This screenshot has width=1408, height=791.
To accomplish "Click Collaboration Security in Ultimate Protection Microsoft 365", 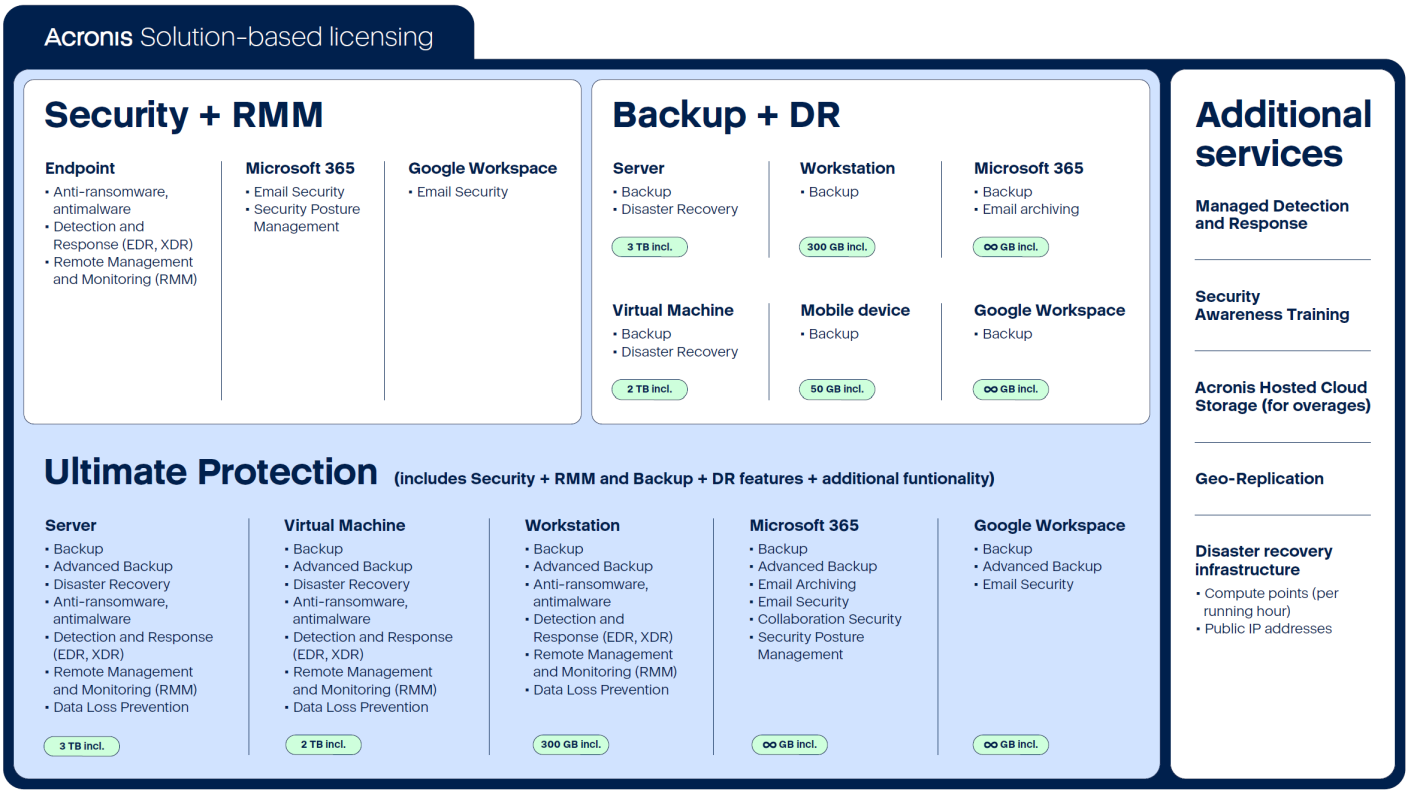I will 829,619.
